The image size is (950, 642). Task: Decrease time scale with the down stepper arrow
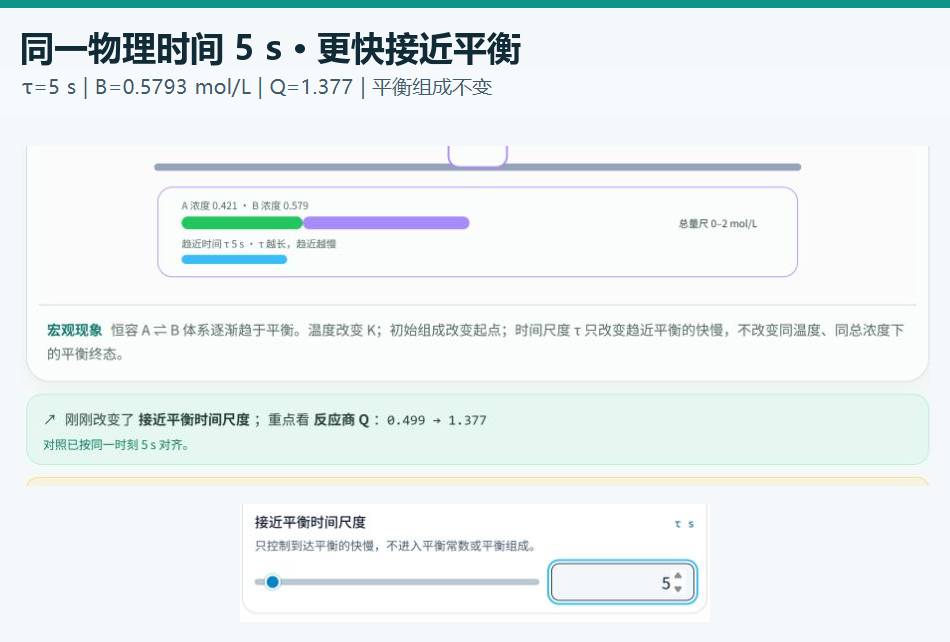click(x=678, y=589)
